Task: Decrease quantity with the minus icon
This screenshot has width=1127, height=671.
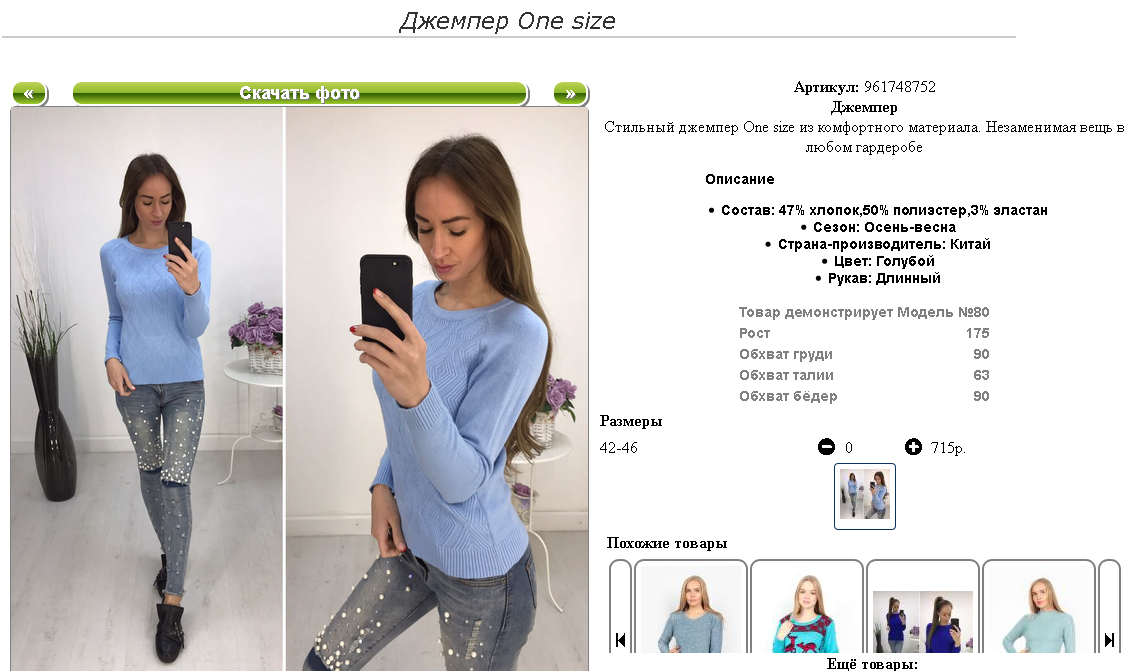Action: click(x=826, y=447)
